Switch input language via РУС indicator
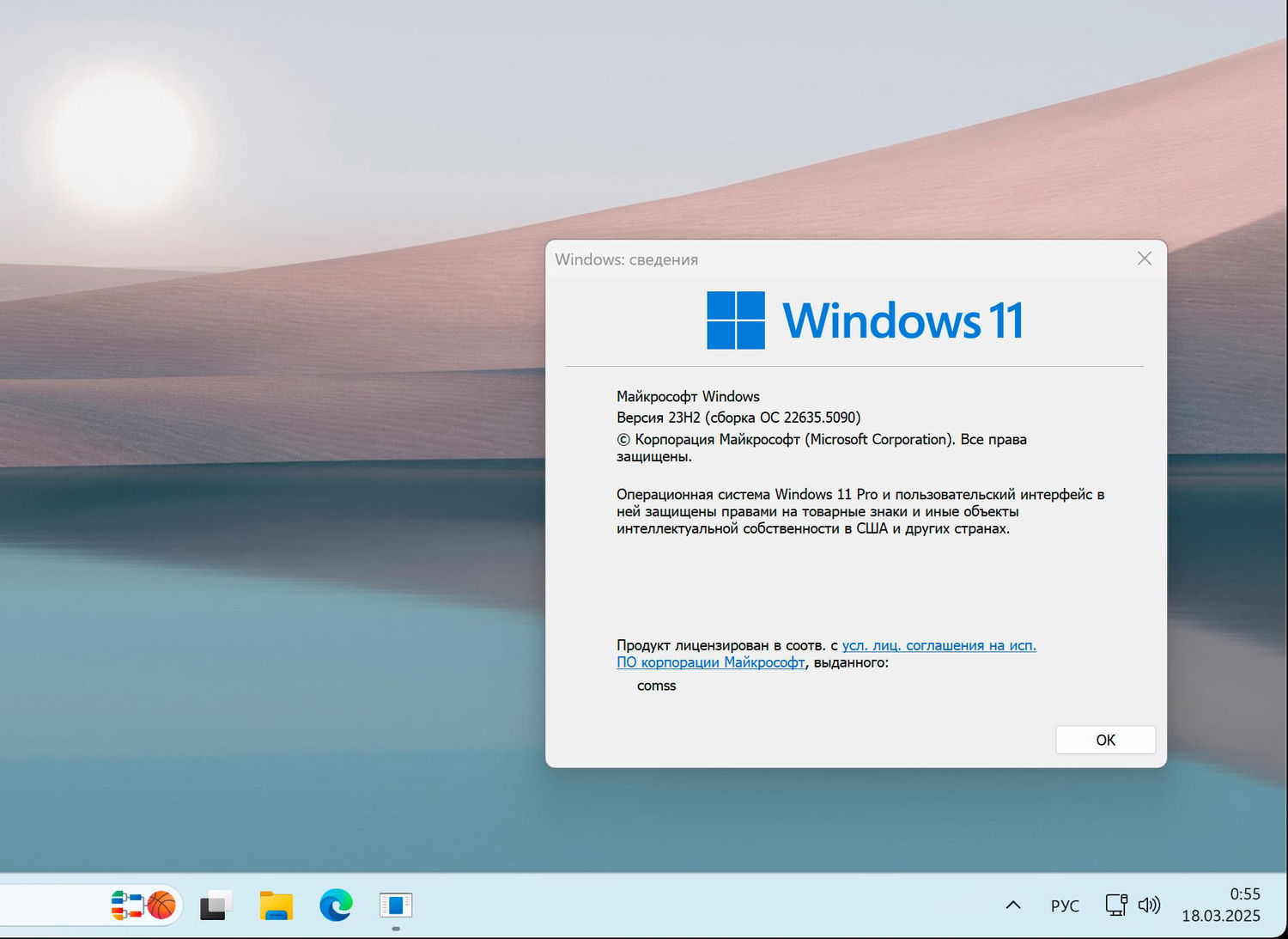Screen dimensions: 1288x939 pos(1065,905)
